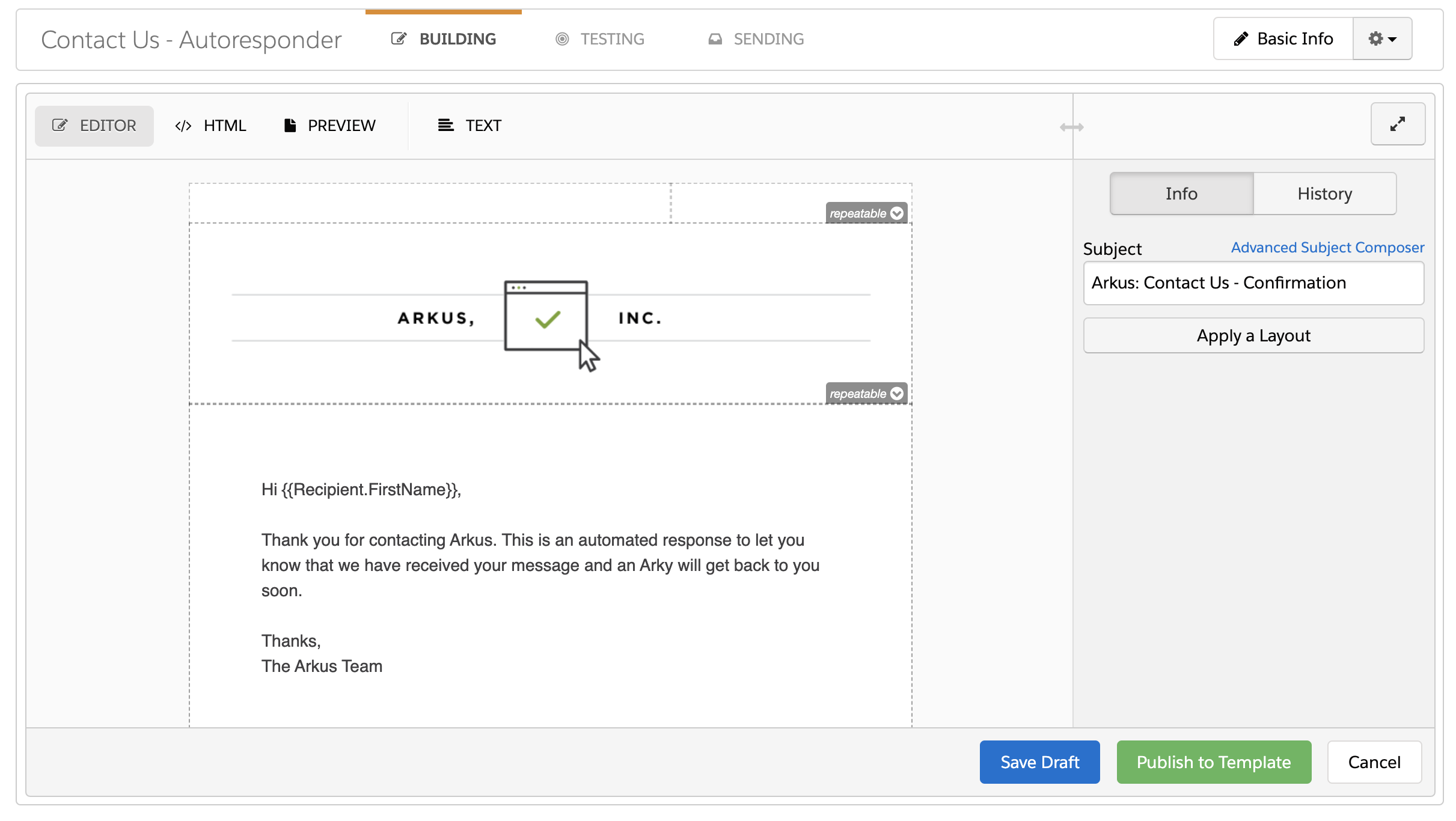Viewport: 1456px width, 821px height.
Task: Click the Contact Us - Autoresponder title
Action: [x=191, y=40]
